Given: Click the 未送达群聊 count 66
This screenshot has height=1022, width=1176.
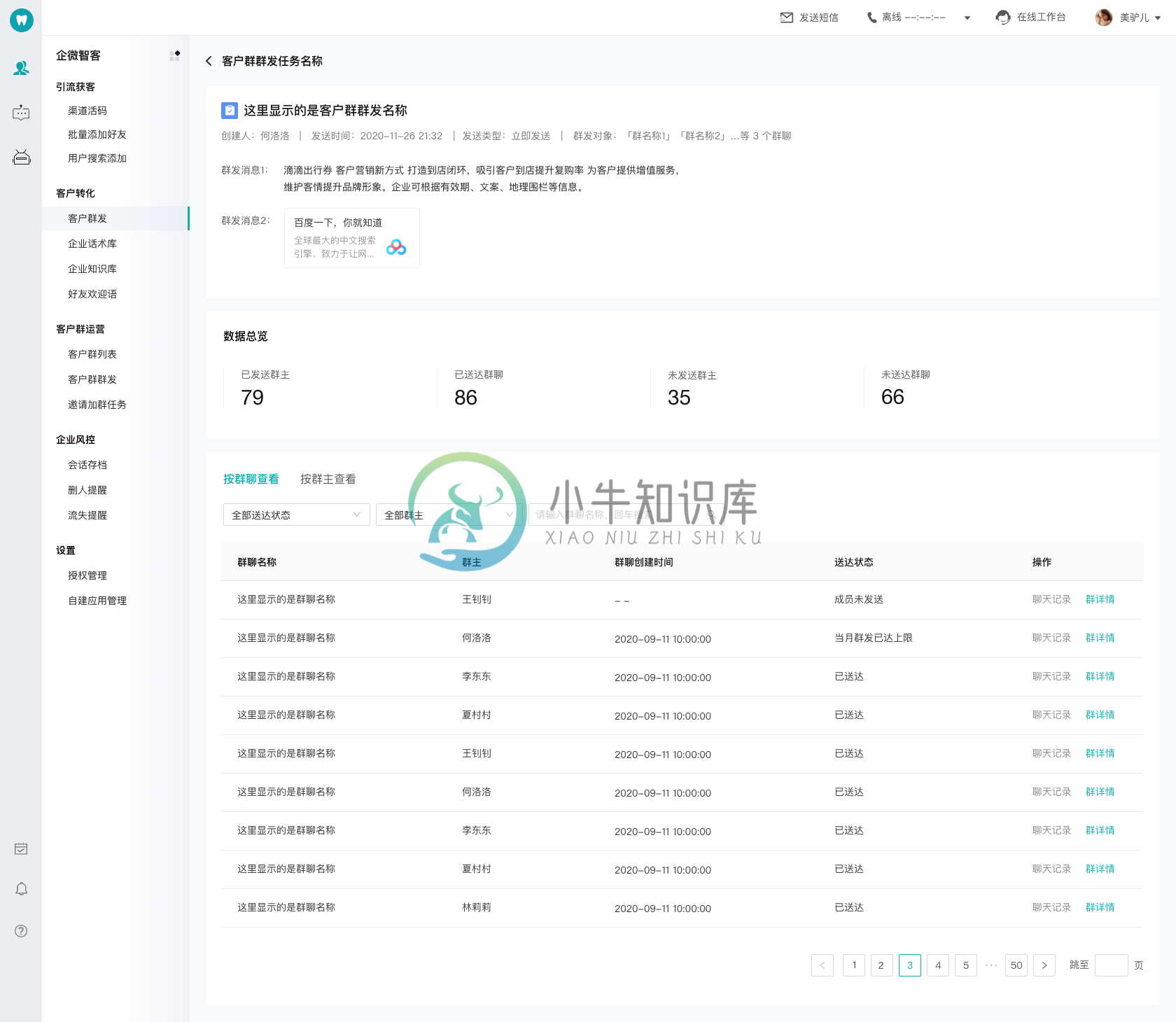Looking at the screenshot, I should click(893, 397).
